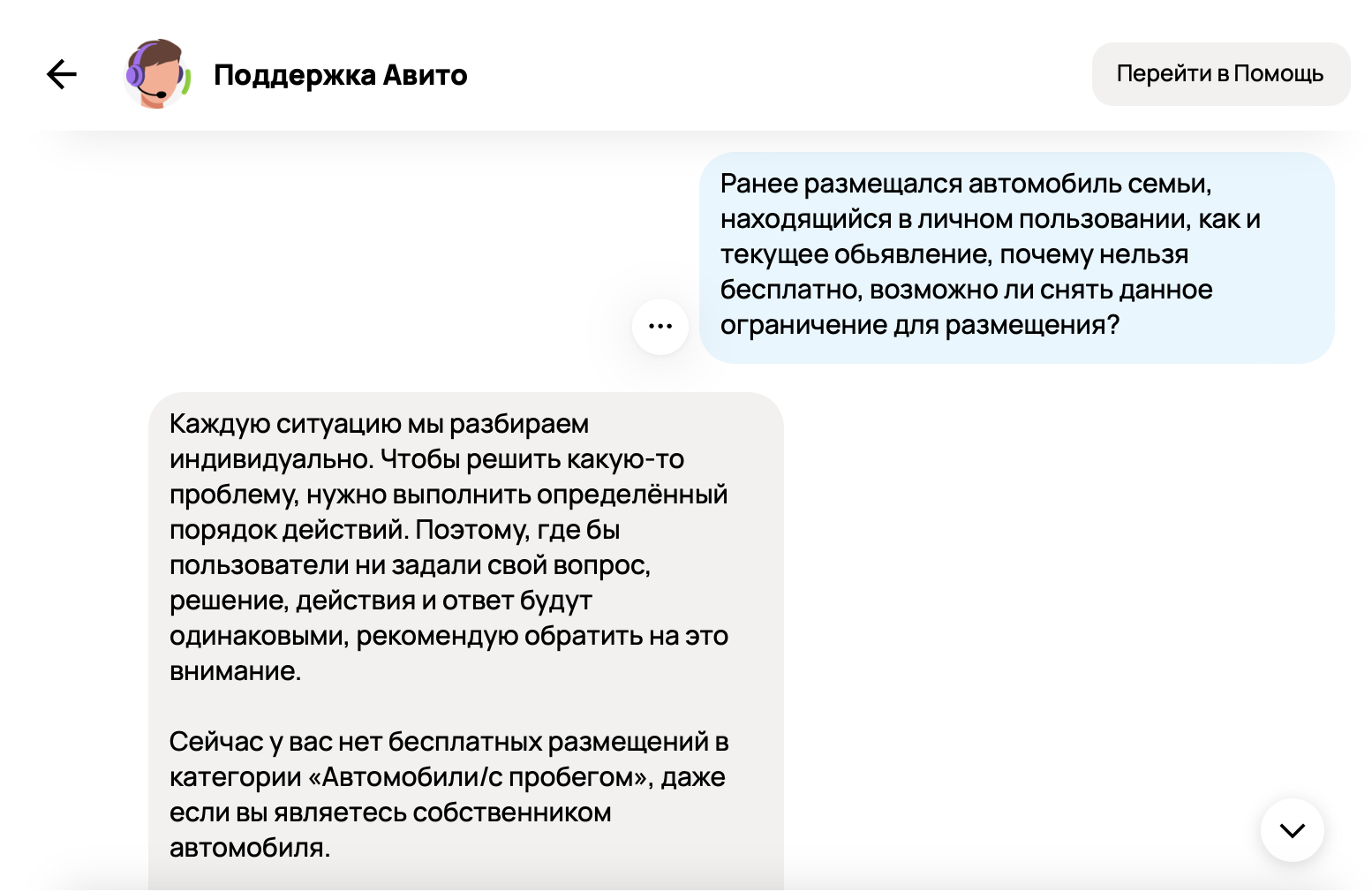1372x892 pixels.
Task: Click line "бесплатно, возможно ли снять данное"
Action: [966, 290]
